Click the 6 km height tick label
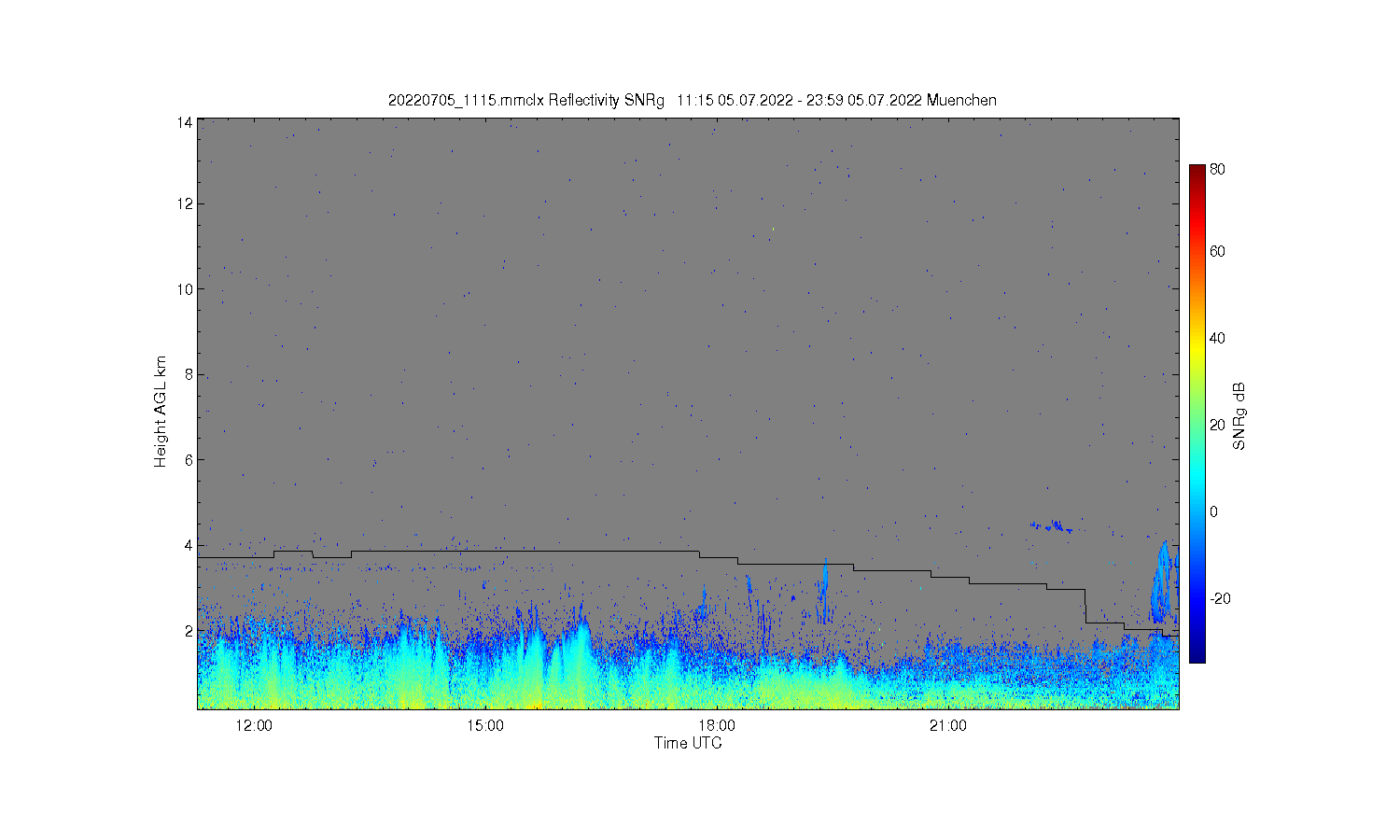 188,460
